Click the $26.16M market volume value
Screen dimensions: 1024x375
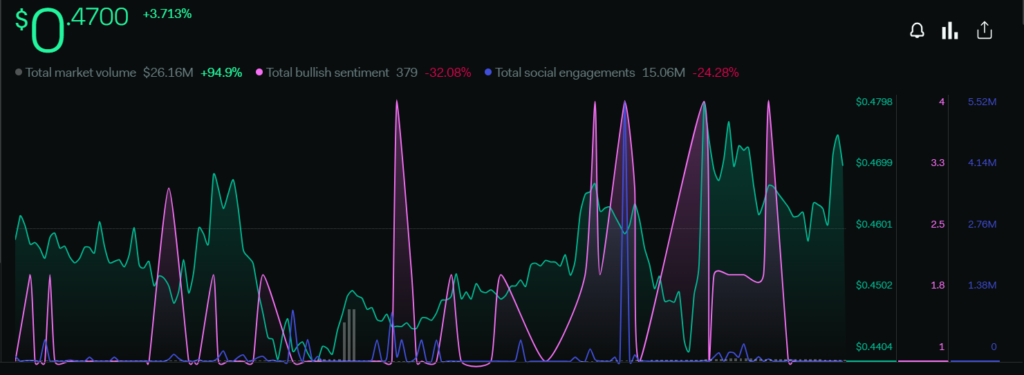(168, 73)
